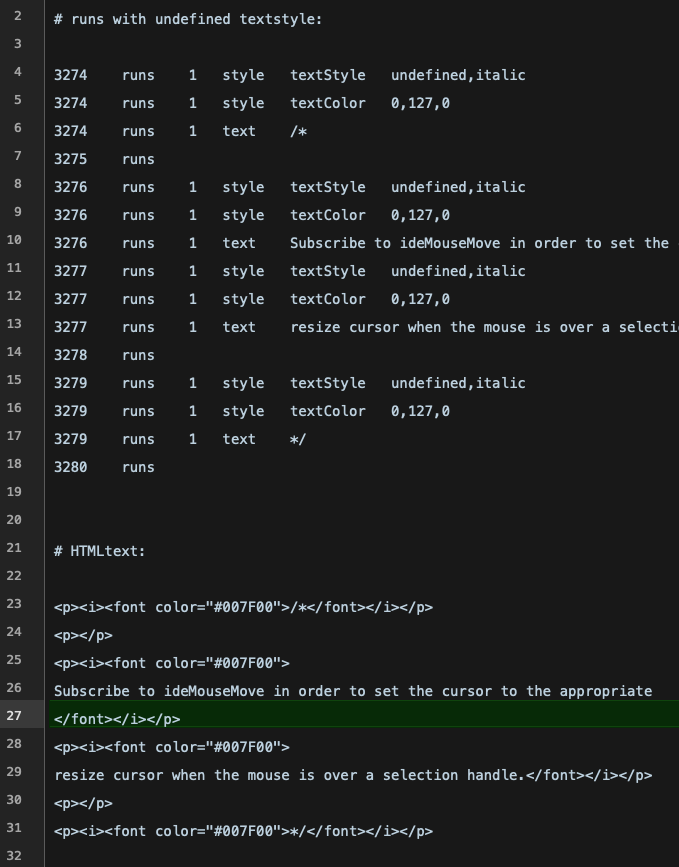Click the "3280" value on line 18
Viewport: 679px width, 867px height.
point(71,467)
